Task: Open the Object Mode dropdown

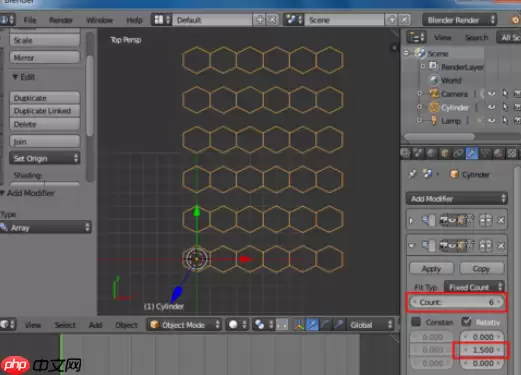Action: coord(183,325)
